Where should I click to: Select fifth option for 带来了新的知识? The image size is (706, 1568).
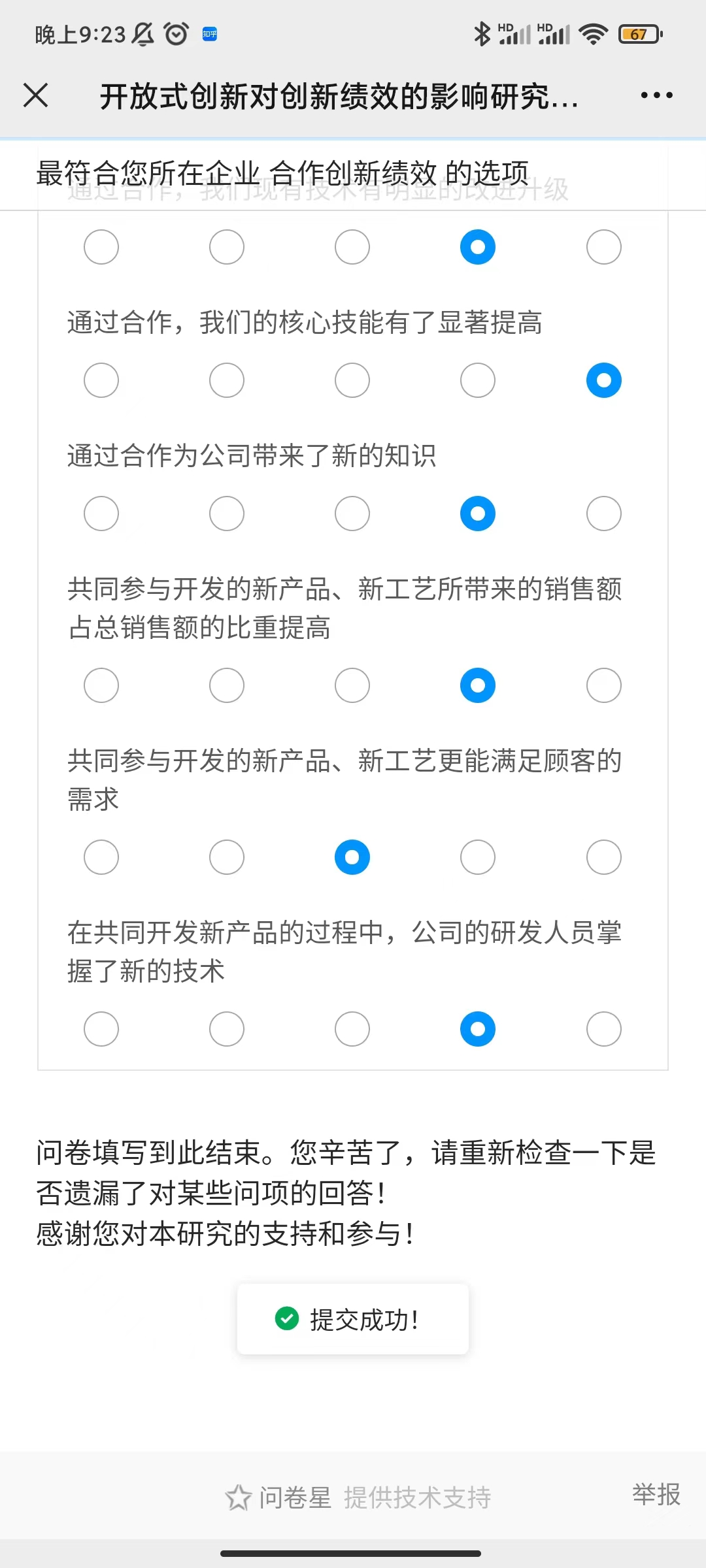coord(603,514)
